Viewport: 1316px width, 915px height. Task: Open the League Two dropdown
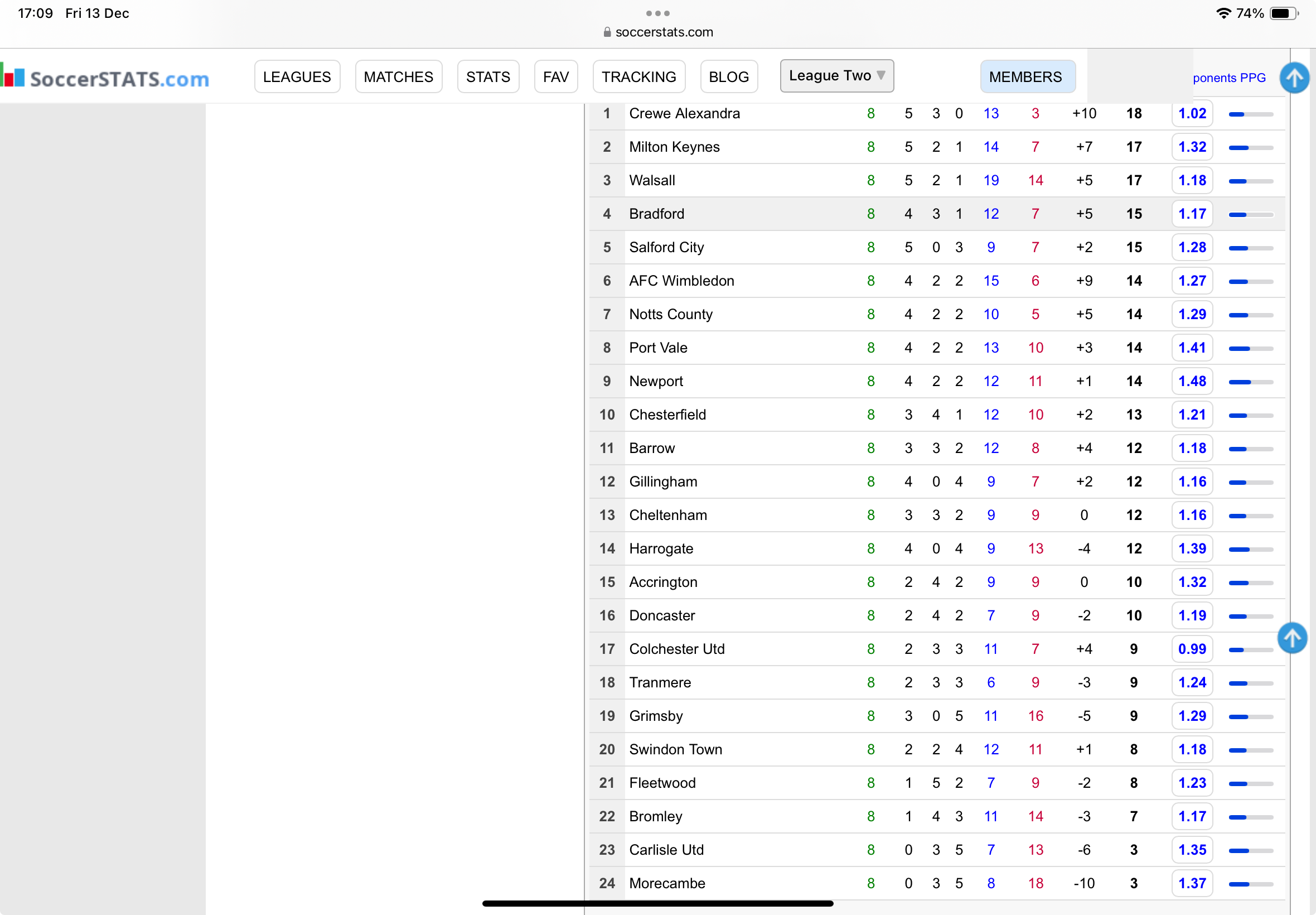pyautogui.click(x=836, y=76)
